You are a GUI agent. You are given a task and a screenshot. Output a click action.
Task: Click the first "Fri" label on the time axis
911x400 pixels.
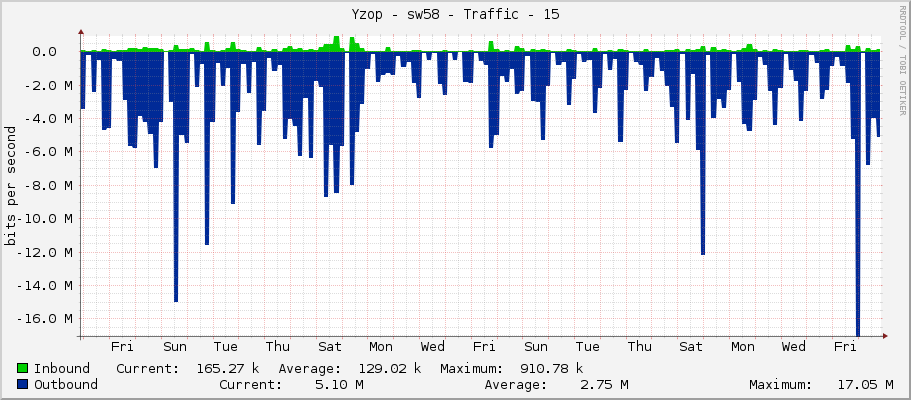(x=122, y=347)
